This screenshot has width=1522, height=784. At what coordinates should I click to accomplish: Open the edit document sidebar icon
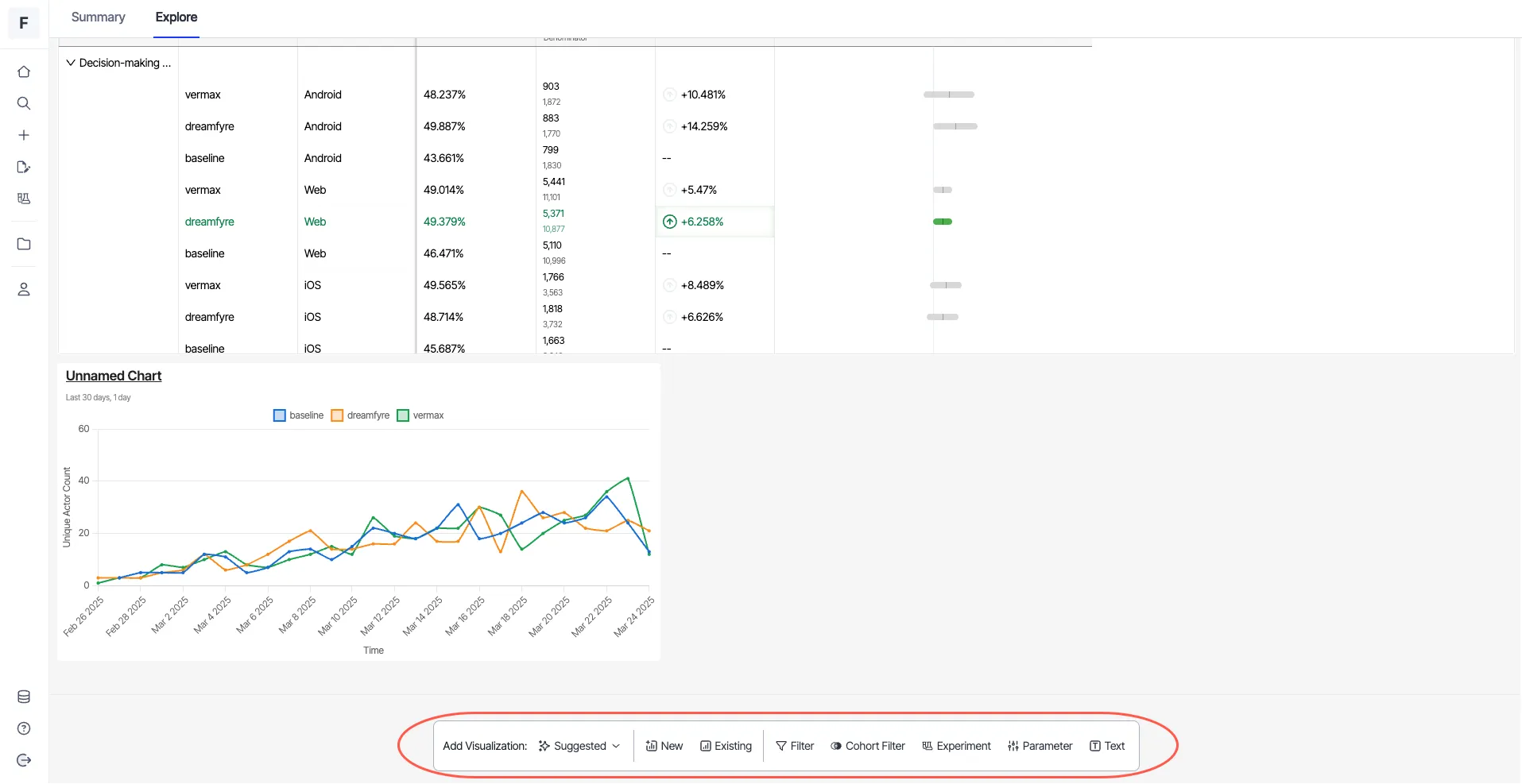click(x=24, y=167)
